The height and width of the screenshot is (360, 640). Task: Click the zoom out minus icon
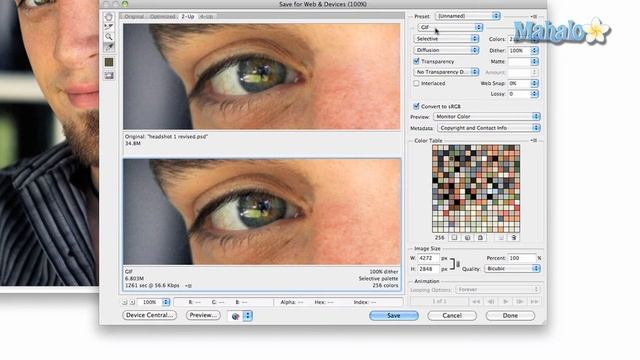tap(124, 302)
